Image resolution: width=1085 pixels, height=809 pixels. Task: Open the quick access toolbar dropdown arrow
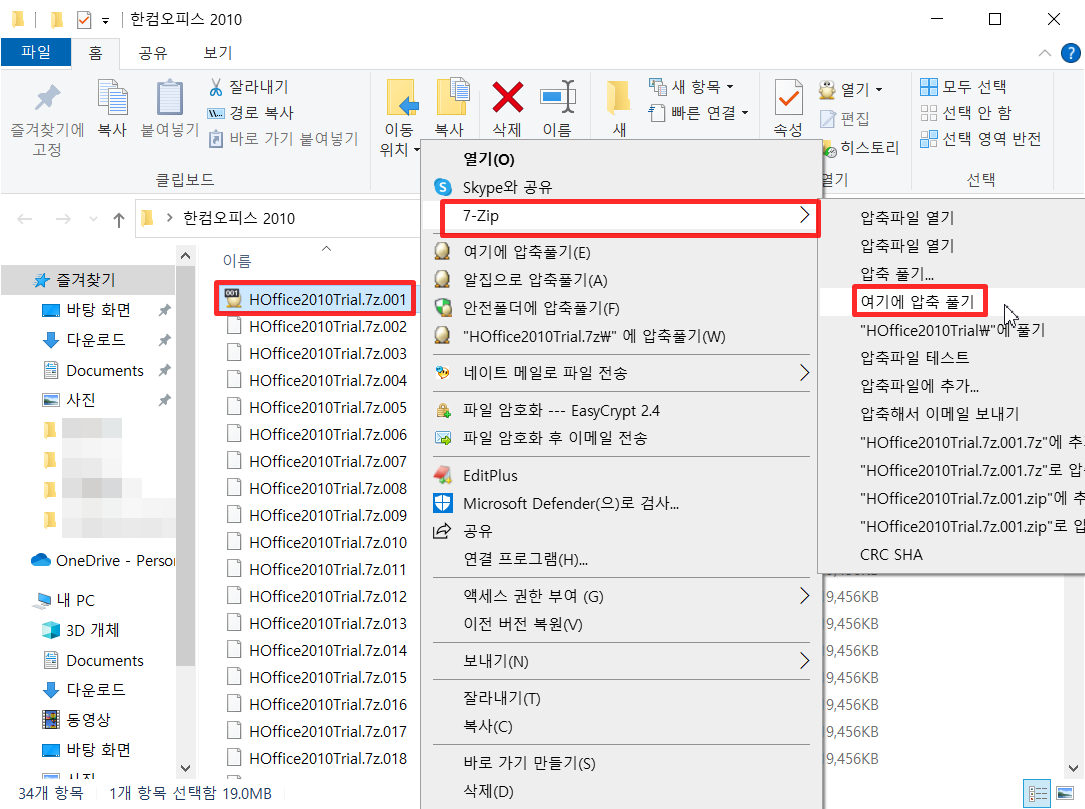coord(105,21)
